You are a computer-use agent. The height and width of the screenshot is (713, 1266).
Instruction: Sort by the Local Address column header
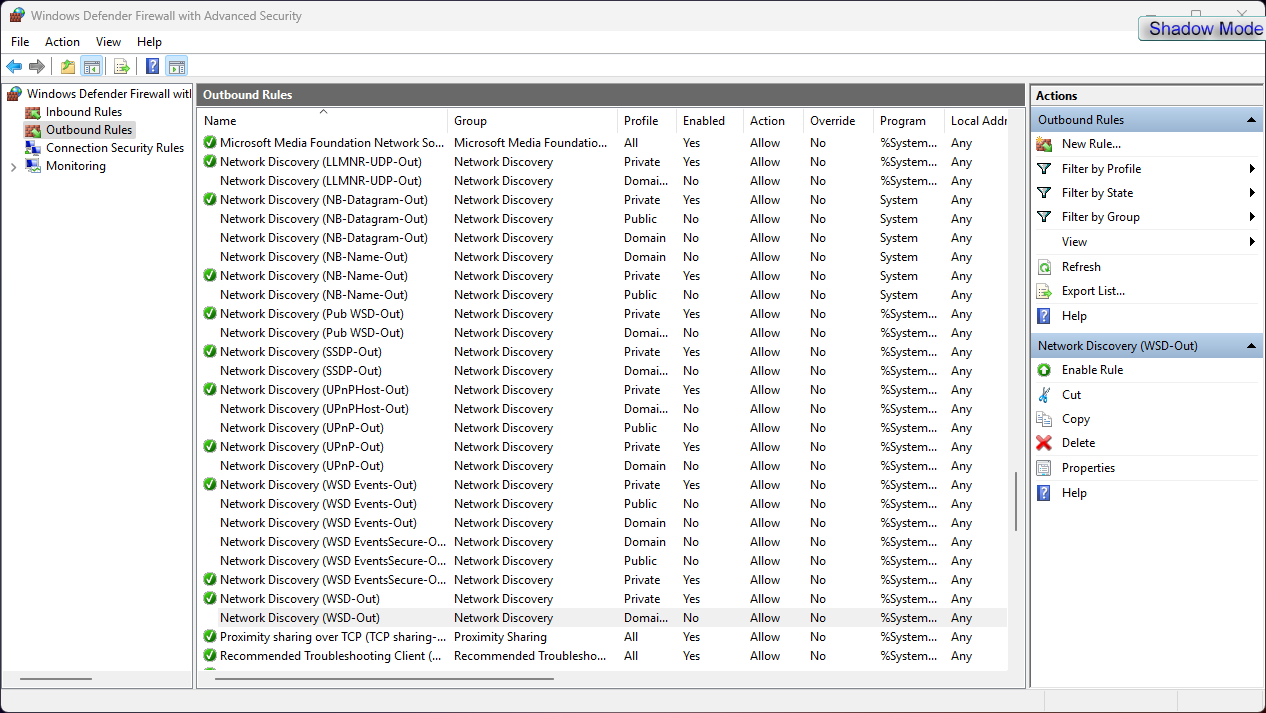(x=977, y=121)
